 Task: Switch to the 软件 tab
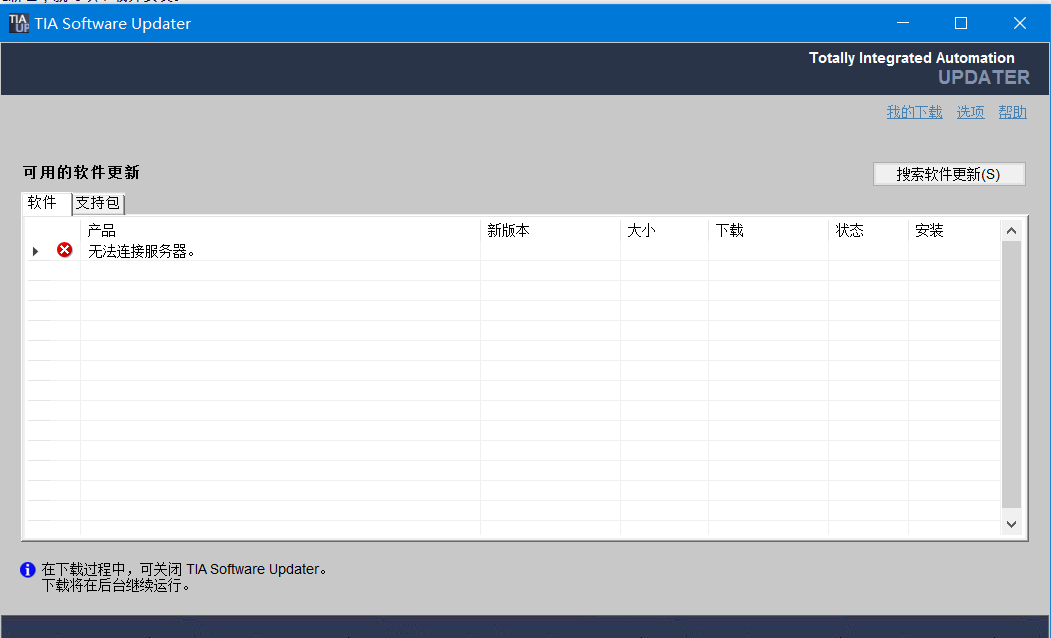[x=46, y=203]
